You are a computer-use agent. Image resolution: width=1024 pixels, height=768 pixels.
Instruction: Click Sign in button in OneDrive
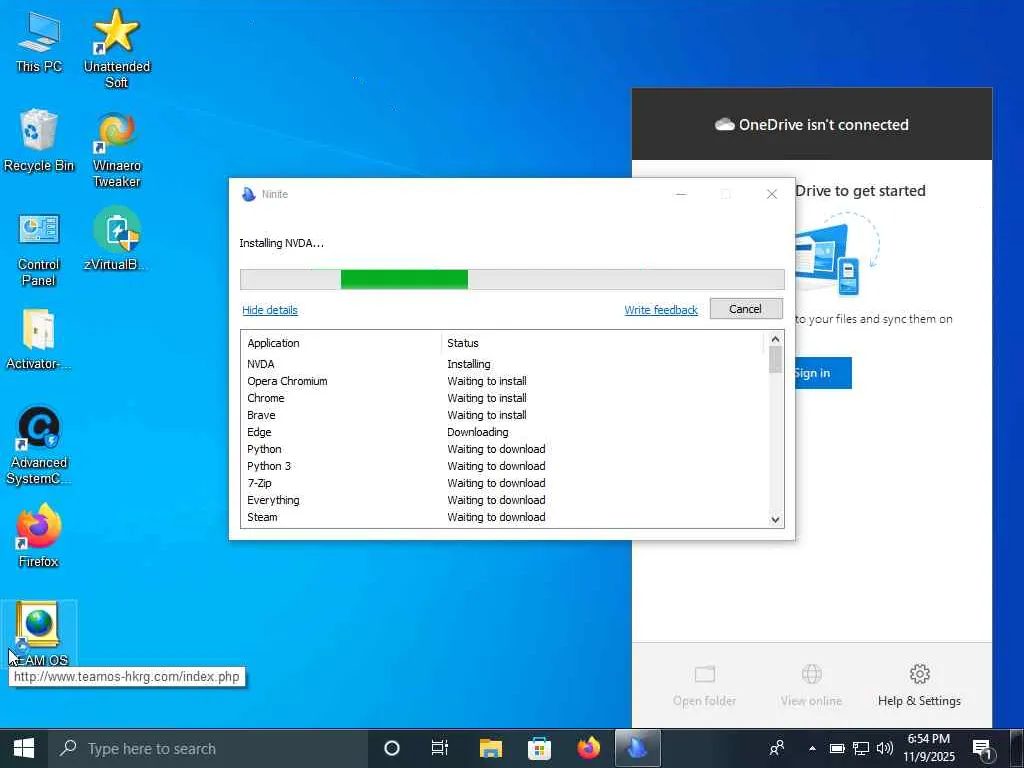pos(823,373)
